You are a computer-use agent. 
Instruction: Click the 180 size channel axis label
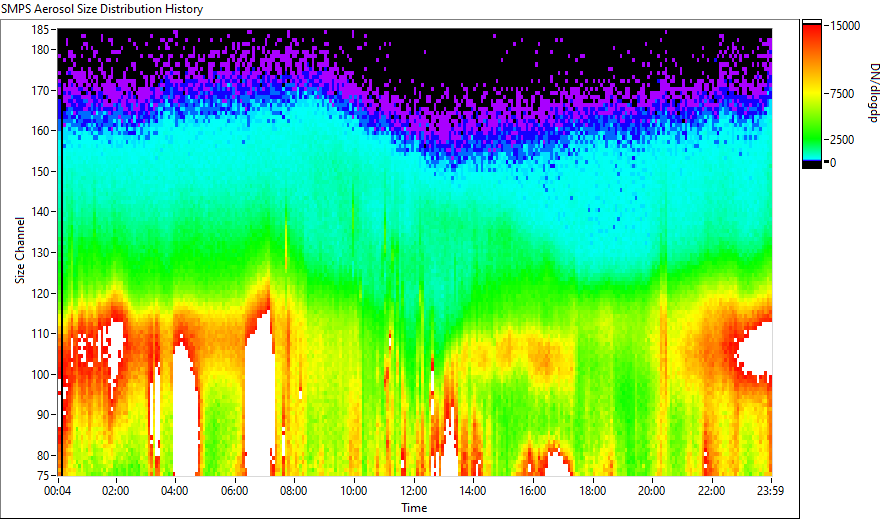pos(40,50)
